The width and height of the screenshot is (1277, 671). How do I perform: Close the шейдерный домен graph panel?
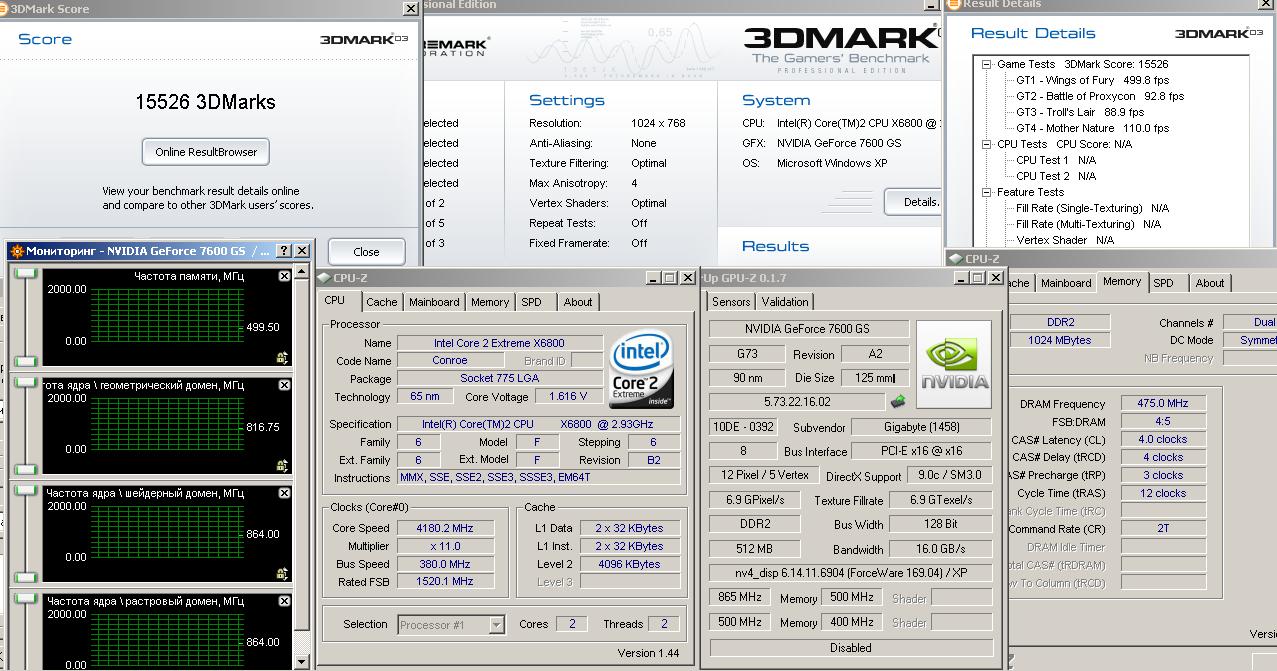pos(284,493)
